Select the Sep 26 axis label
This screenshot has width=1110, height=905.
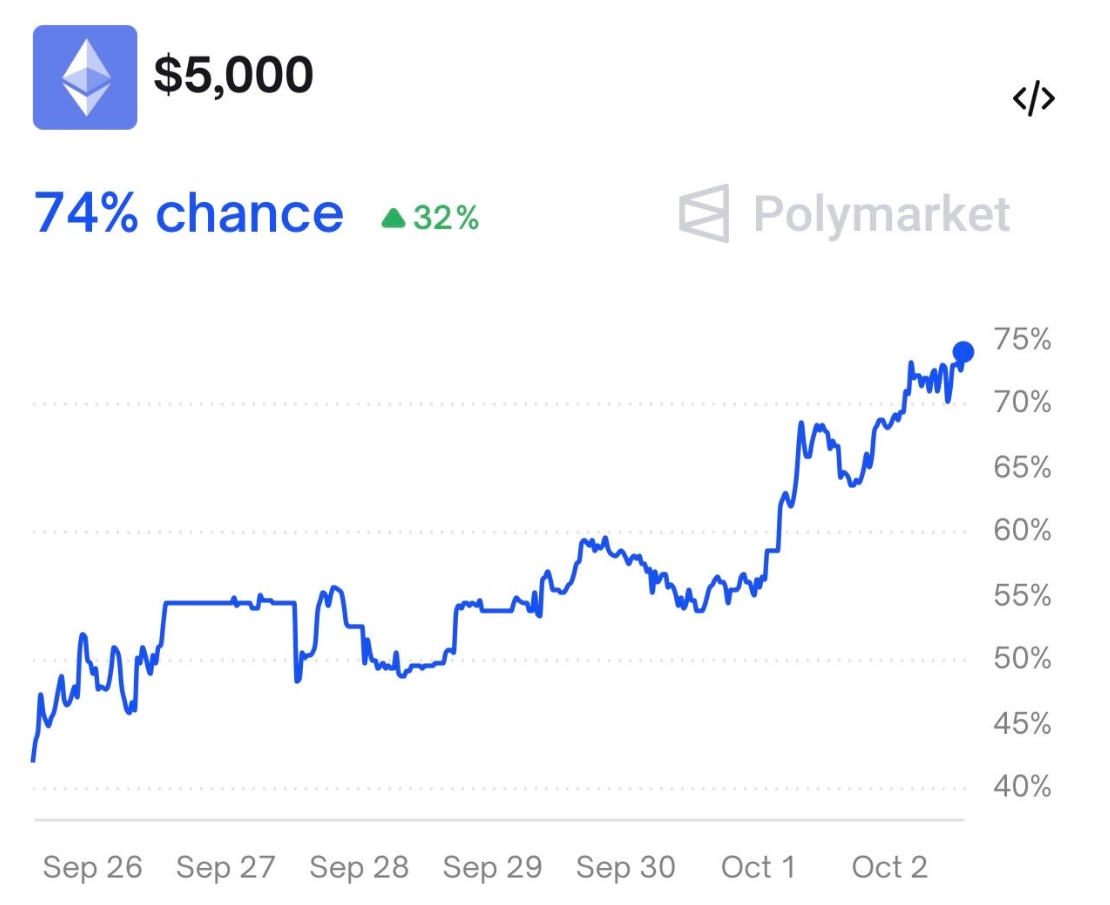tap(94, 868)
